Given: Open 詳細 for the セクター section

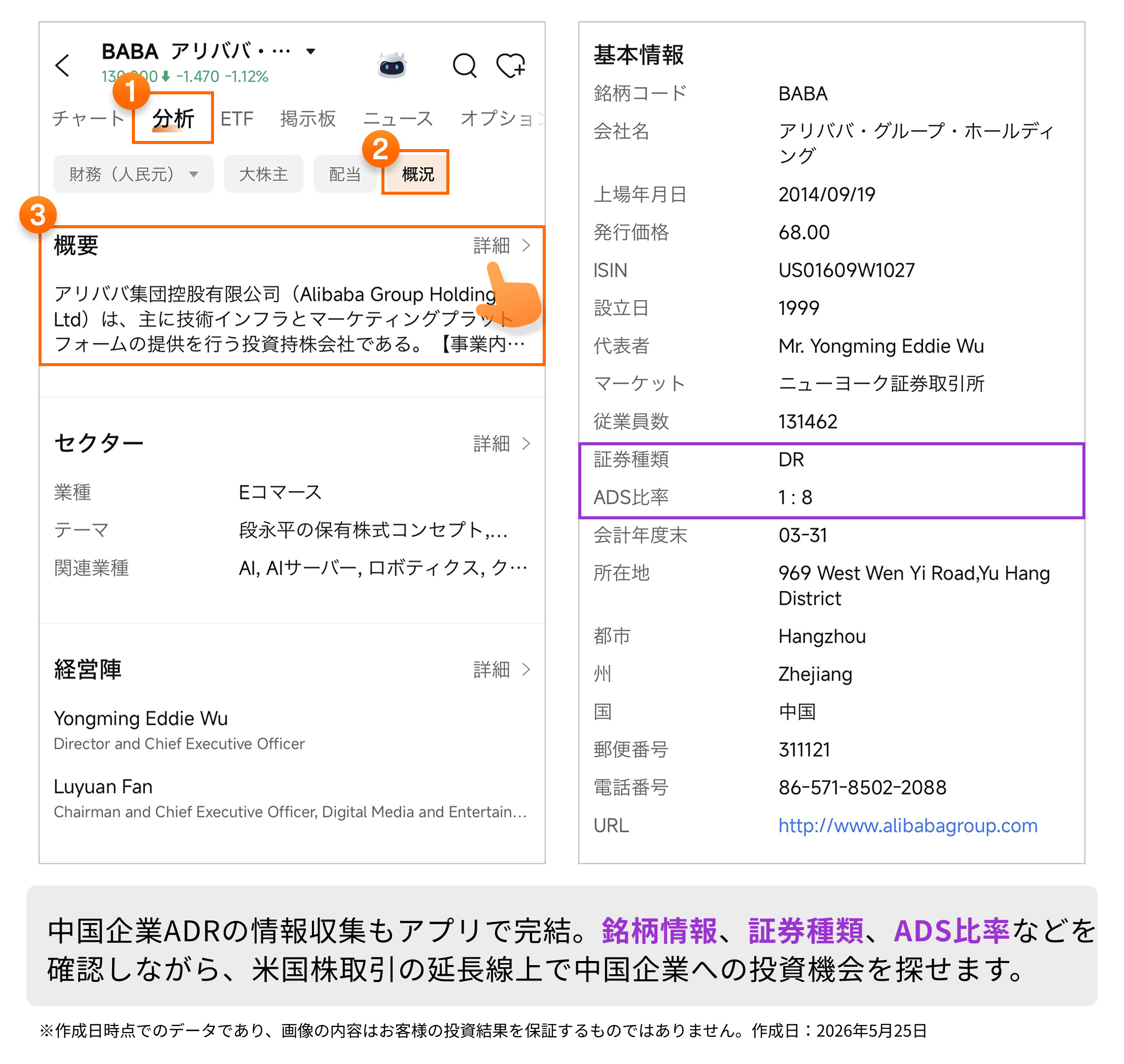Looking at the screenshot, I should (502, 444).
